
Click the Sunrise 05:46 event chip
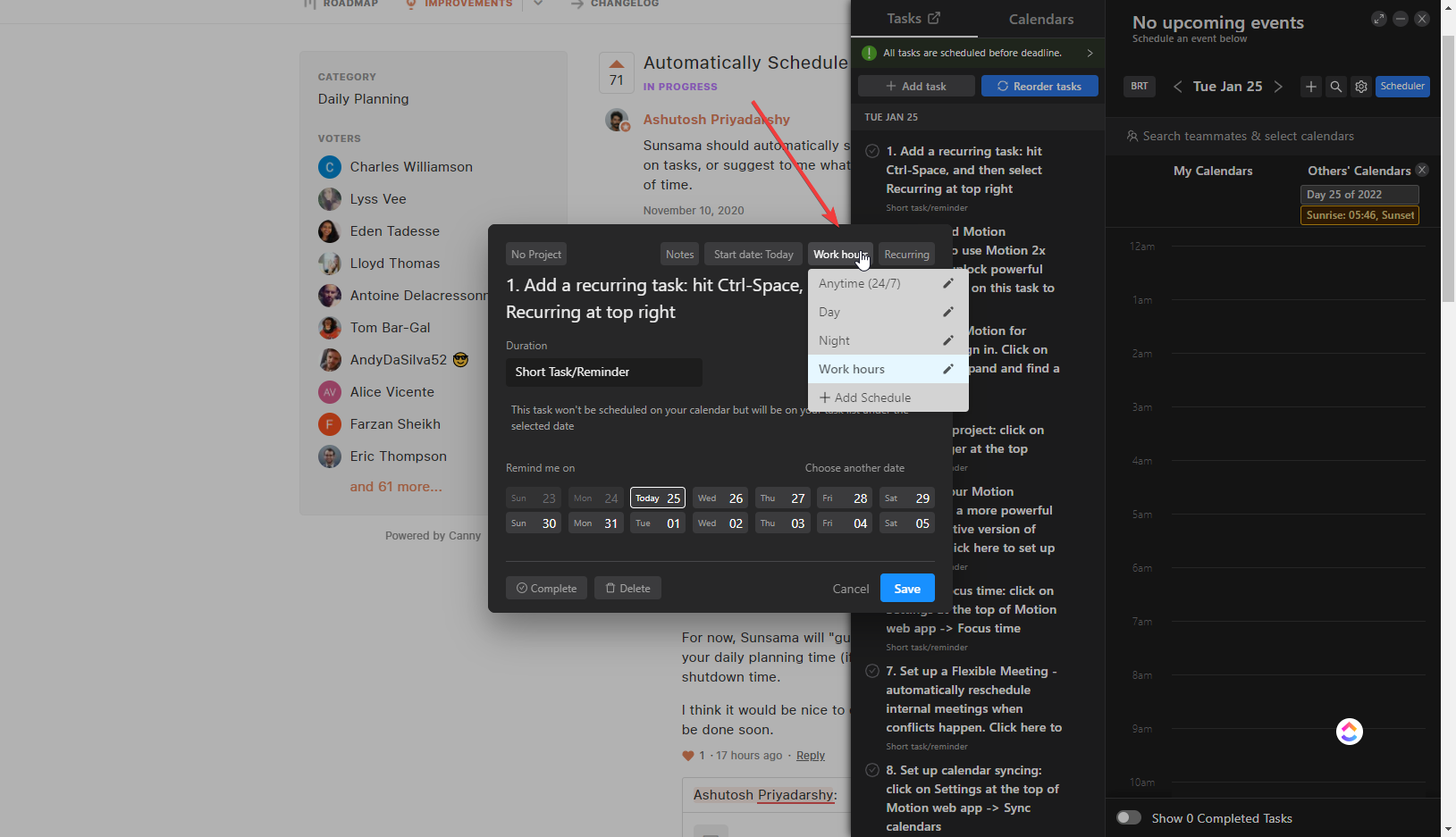(1359, 215)
